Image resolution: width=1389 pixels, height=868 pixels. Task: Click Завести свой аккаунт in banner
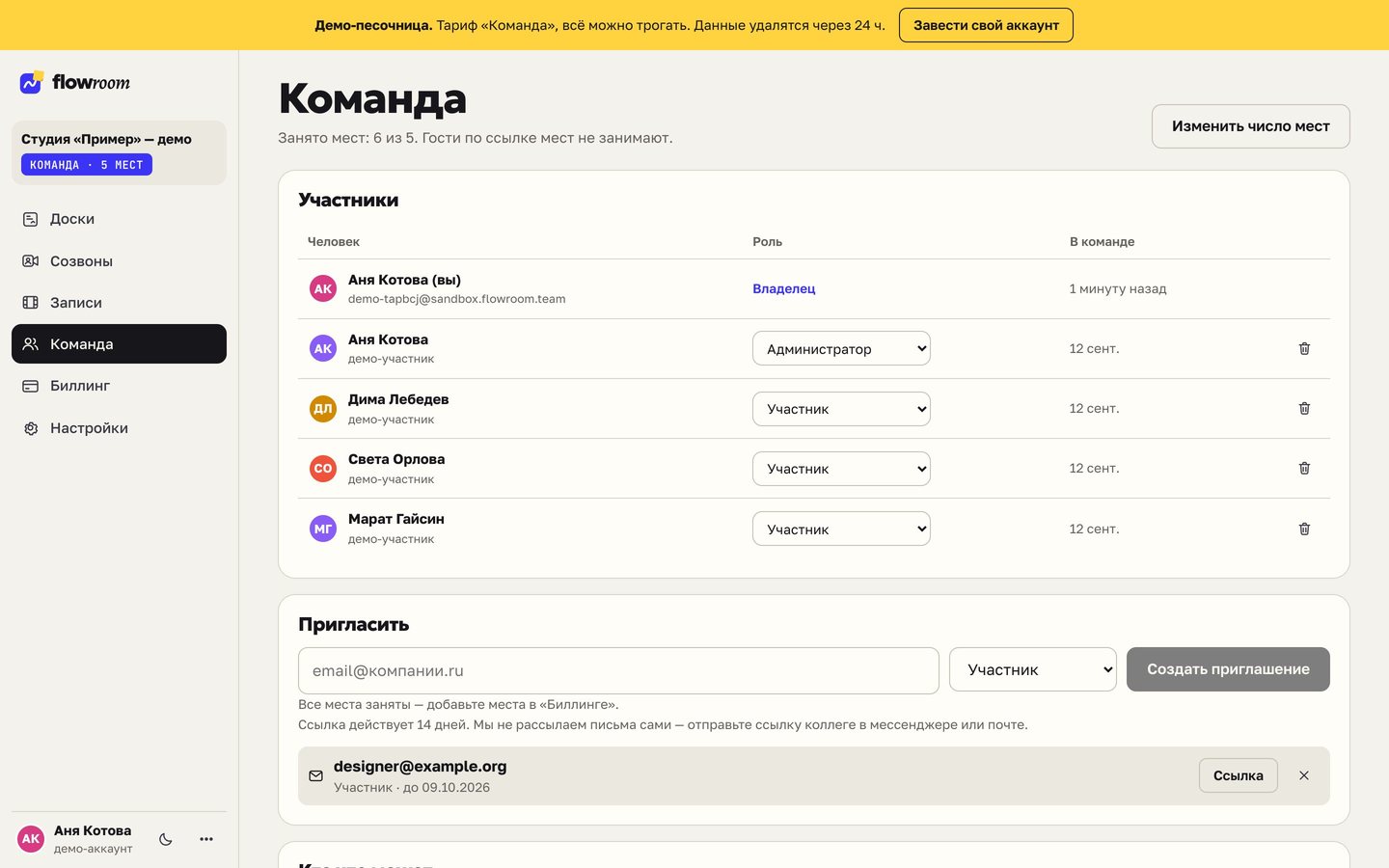pos(986,25)
